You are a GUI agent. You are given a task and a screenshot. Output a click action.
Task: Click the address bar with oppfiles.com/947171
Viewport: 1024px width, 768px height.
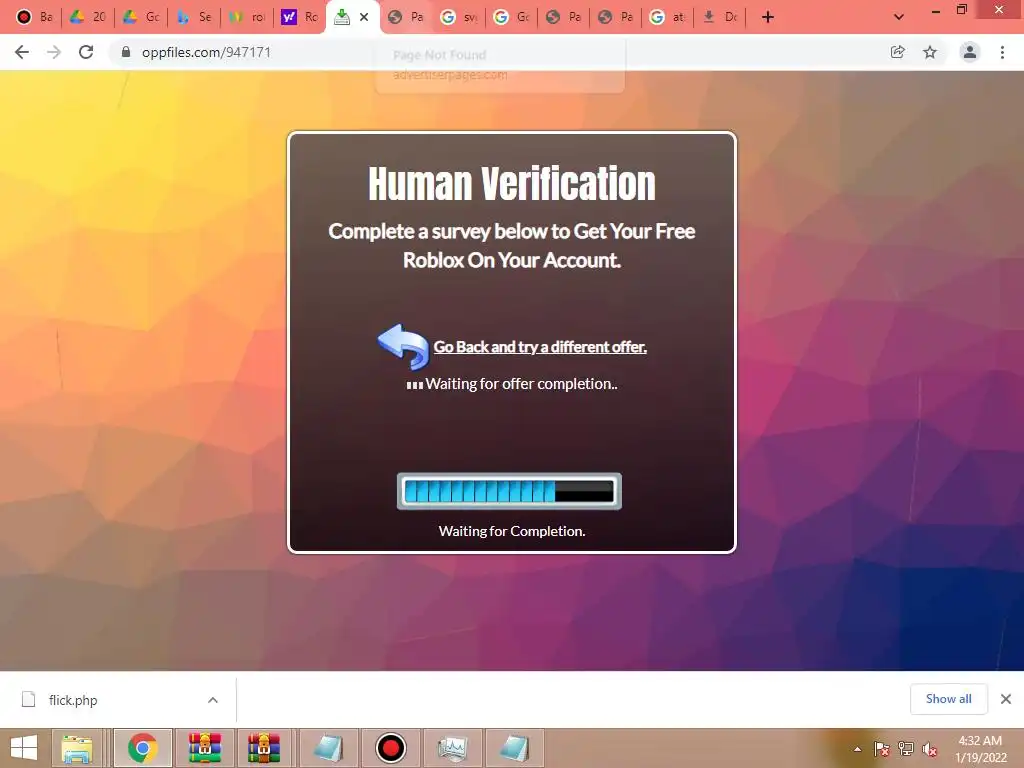[x=496, y=52]
